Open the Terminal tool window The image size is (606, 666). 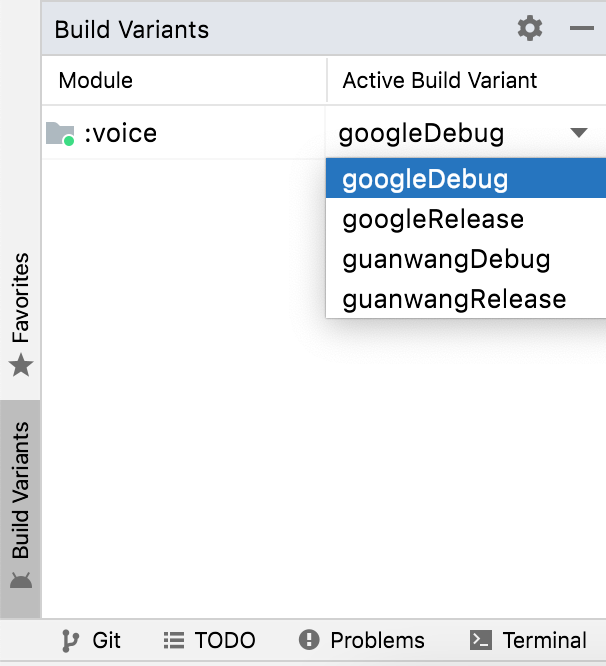point(528,640)
